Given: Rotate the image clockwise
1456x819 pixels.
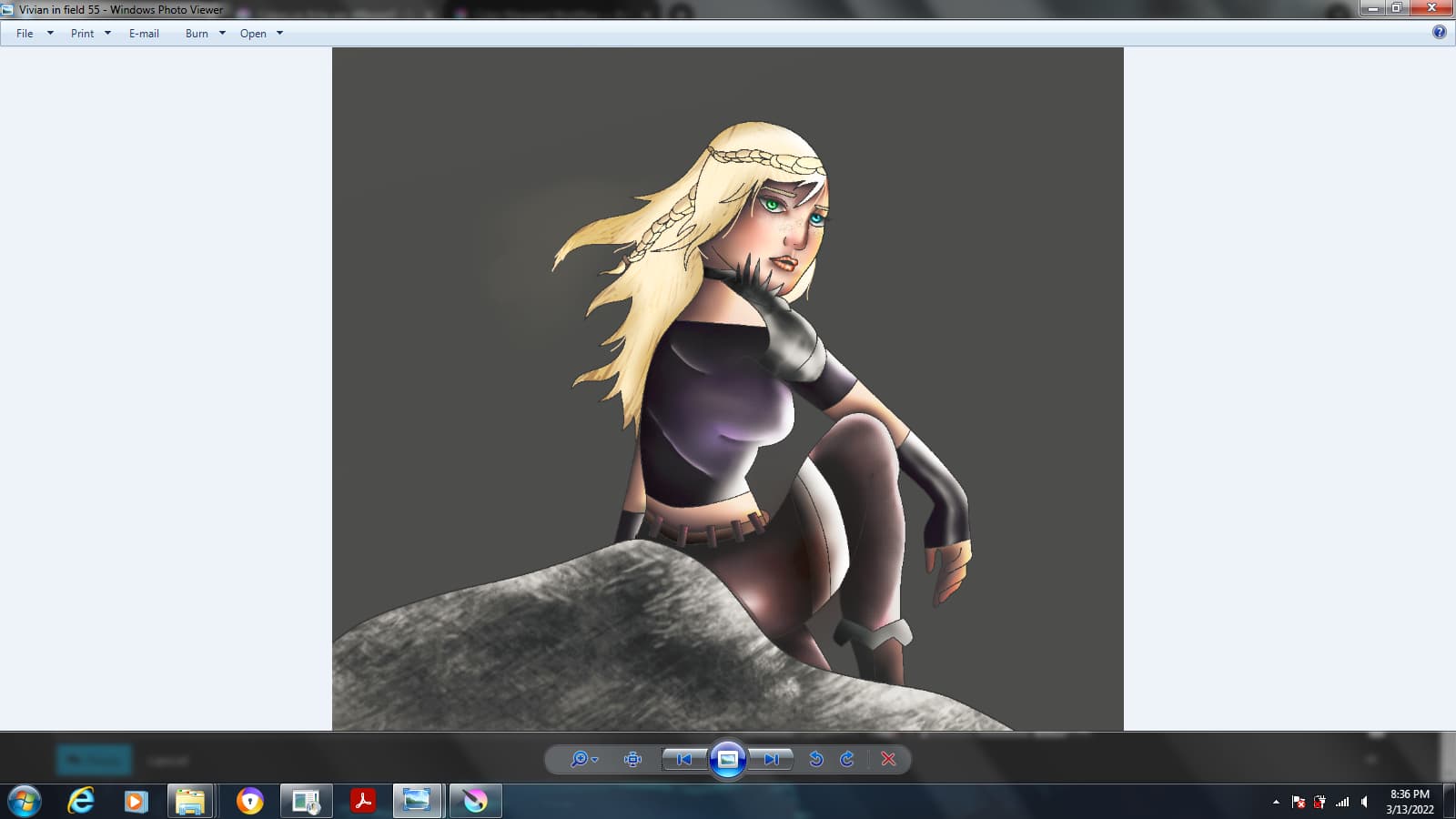Looking at the screenshot, I should (x=847, y=759).
